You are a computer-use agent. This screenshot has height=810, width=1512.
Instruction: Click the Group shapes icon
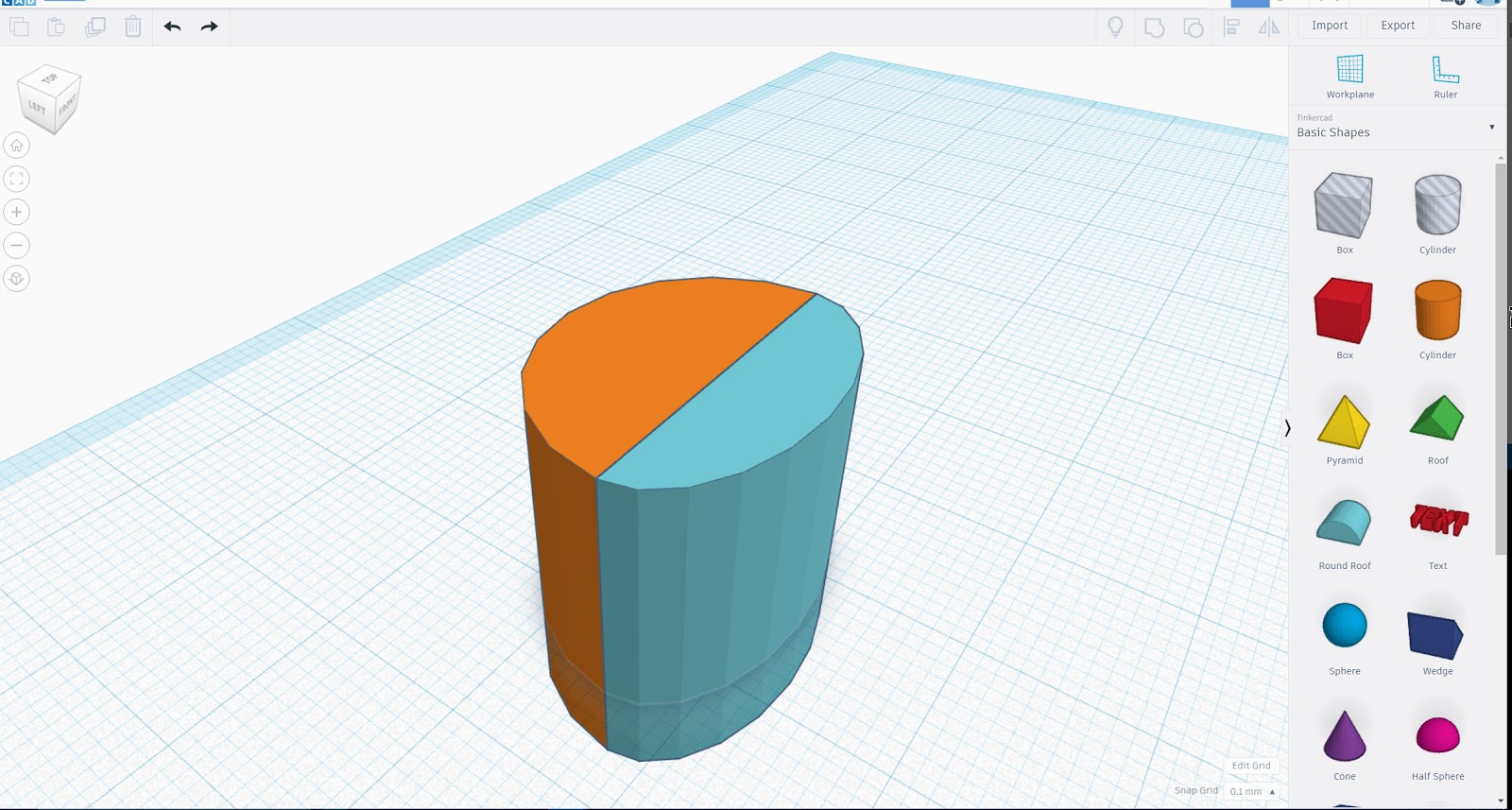[x=1154, y=27]
